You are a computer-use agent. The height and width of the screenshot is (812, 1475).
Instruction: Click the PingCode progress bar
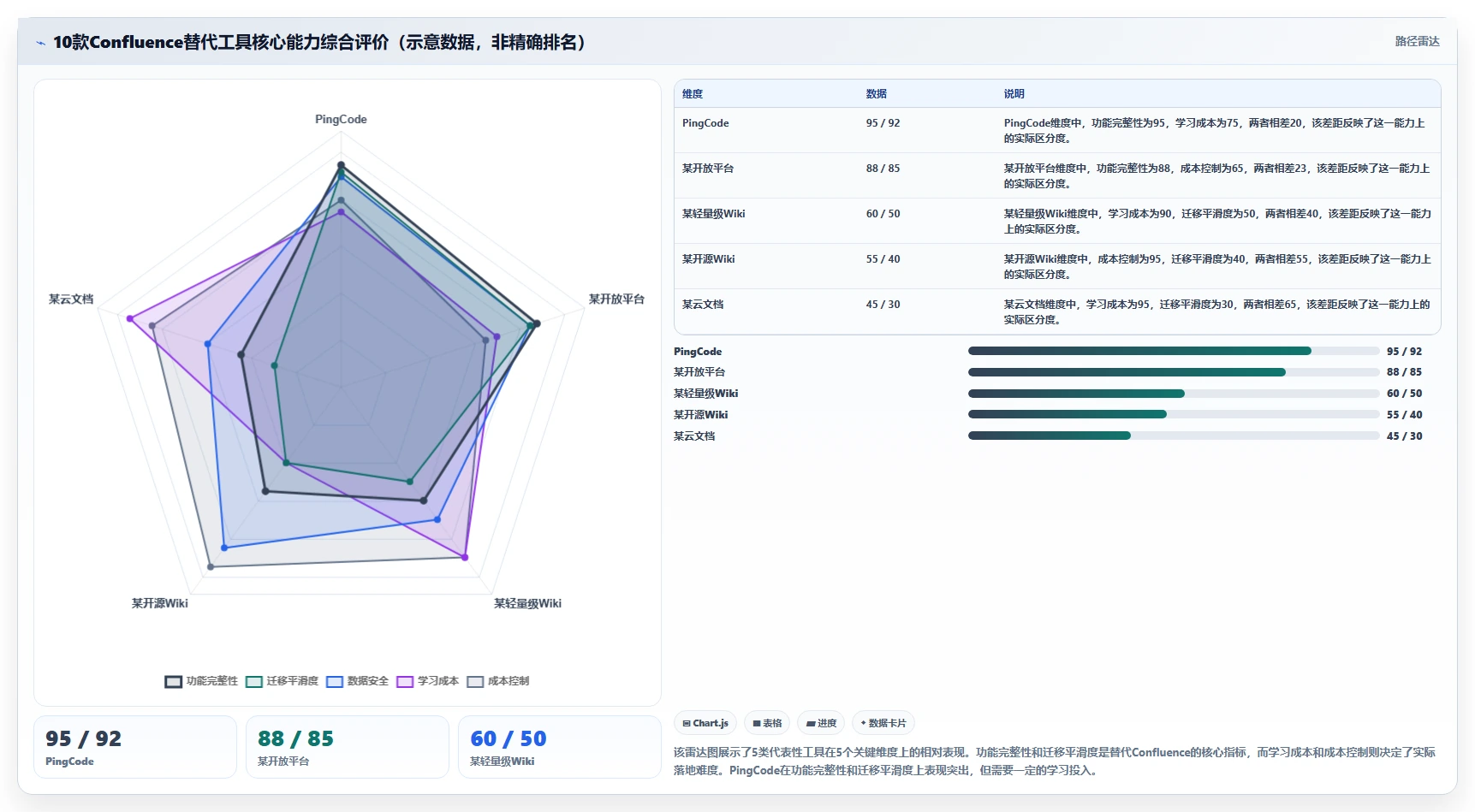tap(1173, 351)
